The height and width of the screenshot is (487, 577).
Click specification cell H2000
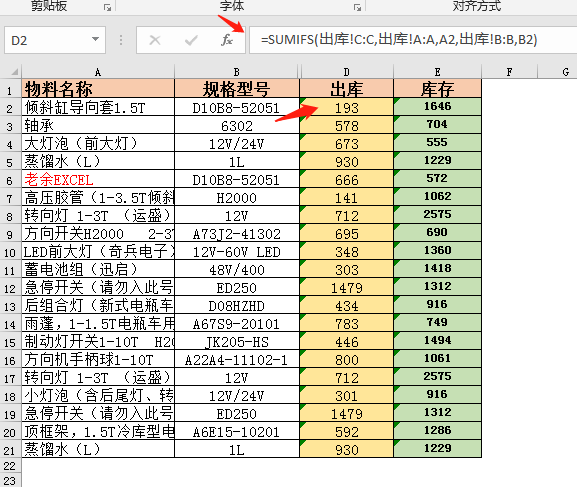click(x=237, y=197)
